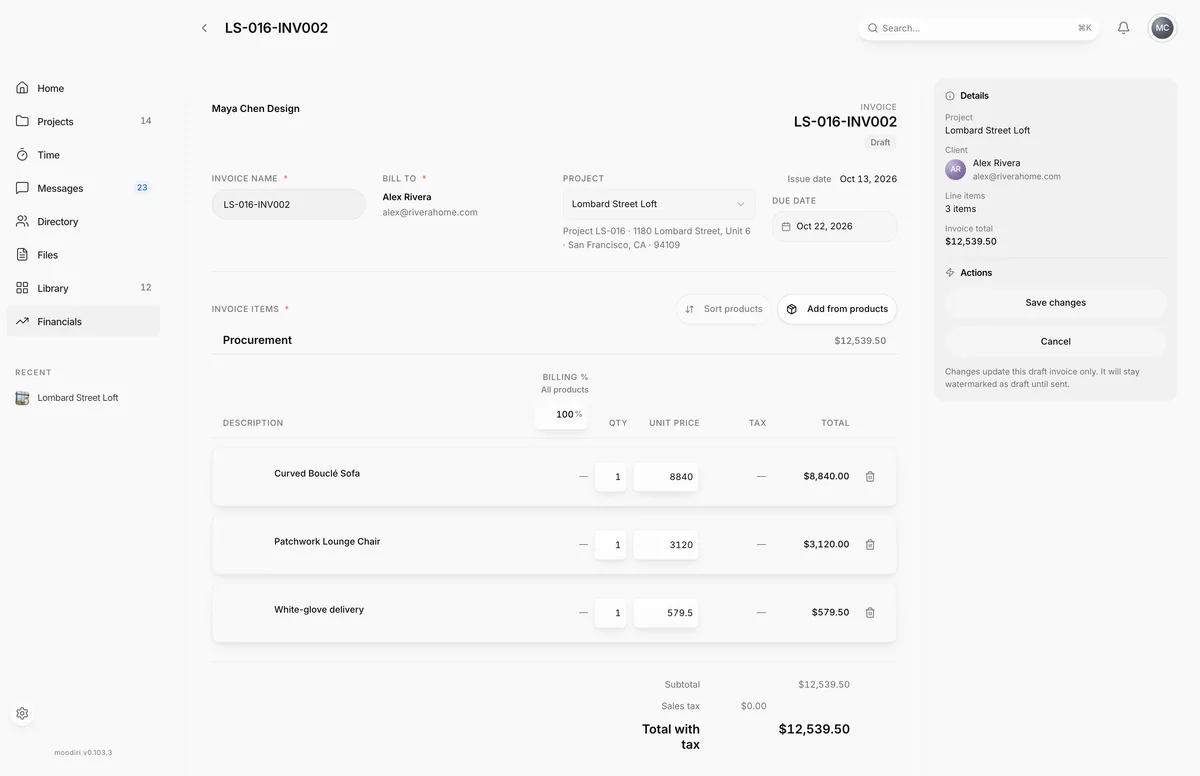Click the $8,840.00 line total

[x=826, y=477]
